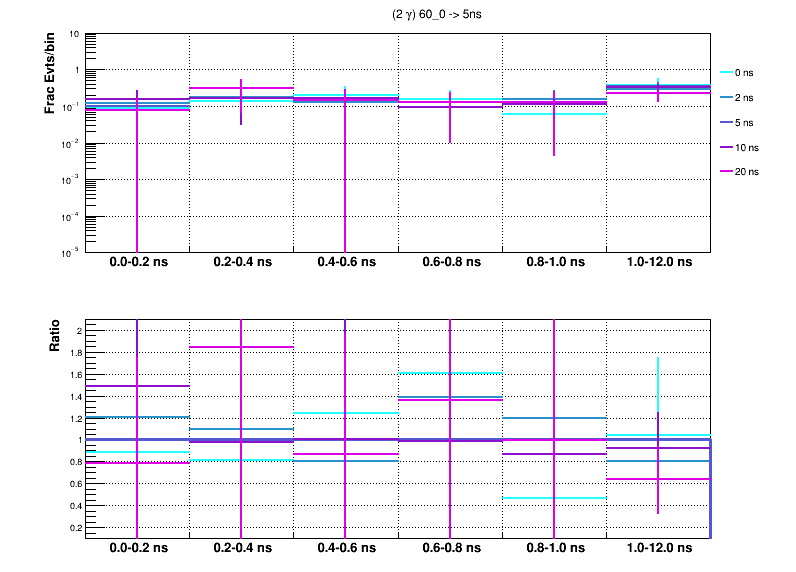796x572 pixels.
Task: Click the cyan 0 ns legend line
Action: pyautogui.click(x=726, y=73)
